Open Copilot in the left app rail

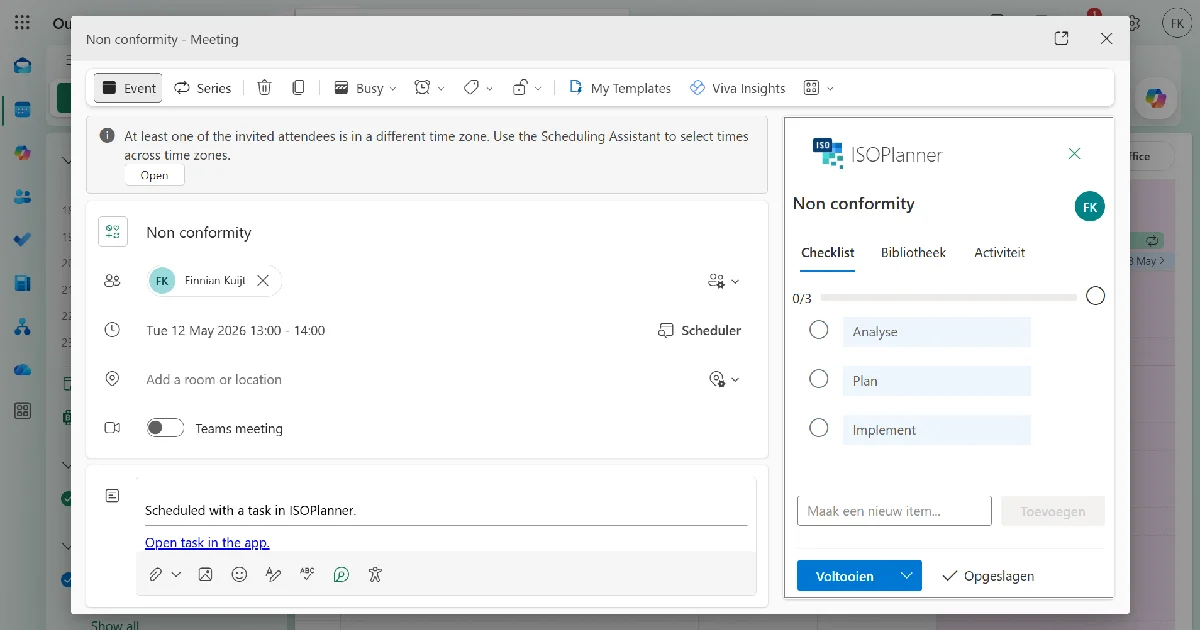(22, 153)
